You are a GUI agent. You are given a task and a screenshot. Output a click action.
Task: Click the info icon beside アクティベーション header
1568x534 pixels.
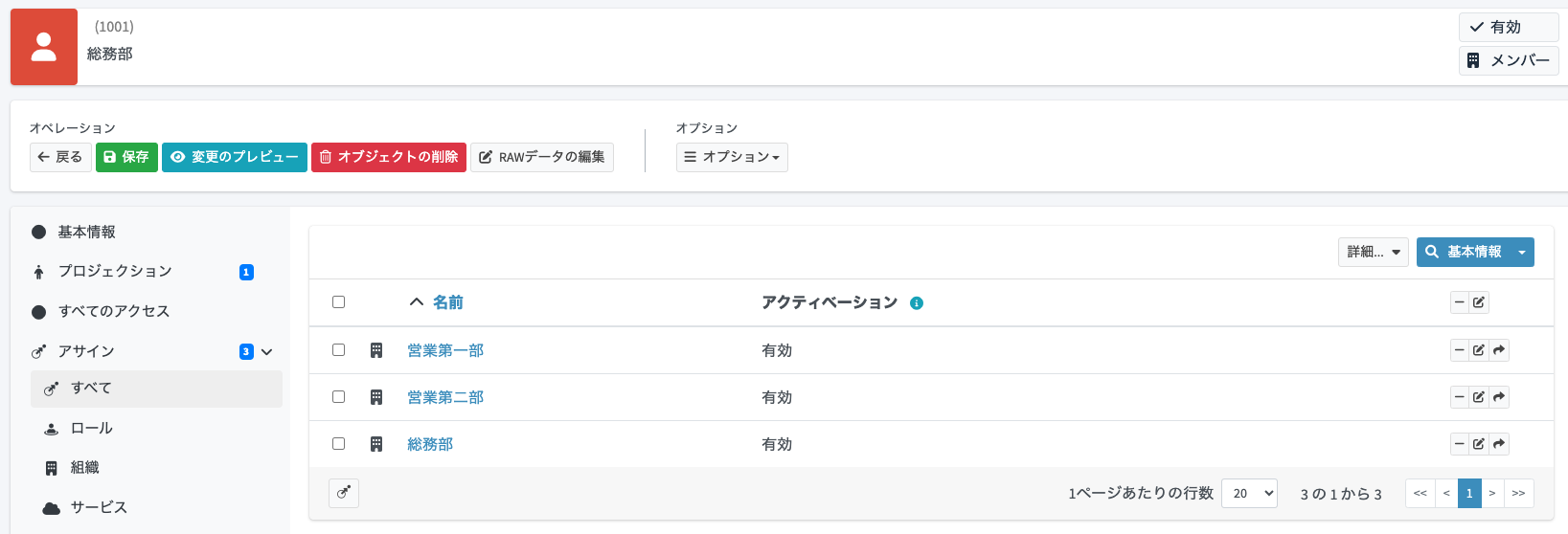[917, 303]
